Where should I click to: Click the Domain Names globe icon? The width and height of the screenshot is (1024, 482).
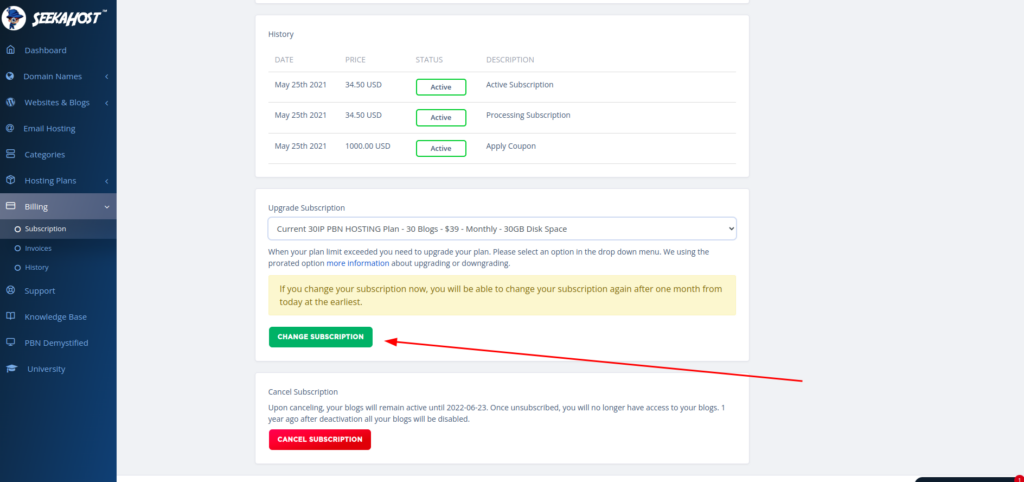(11, 76)
